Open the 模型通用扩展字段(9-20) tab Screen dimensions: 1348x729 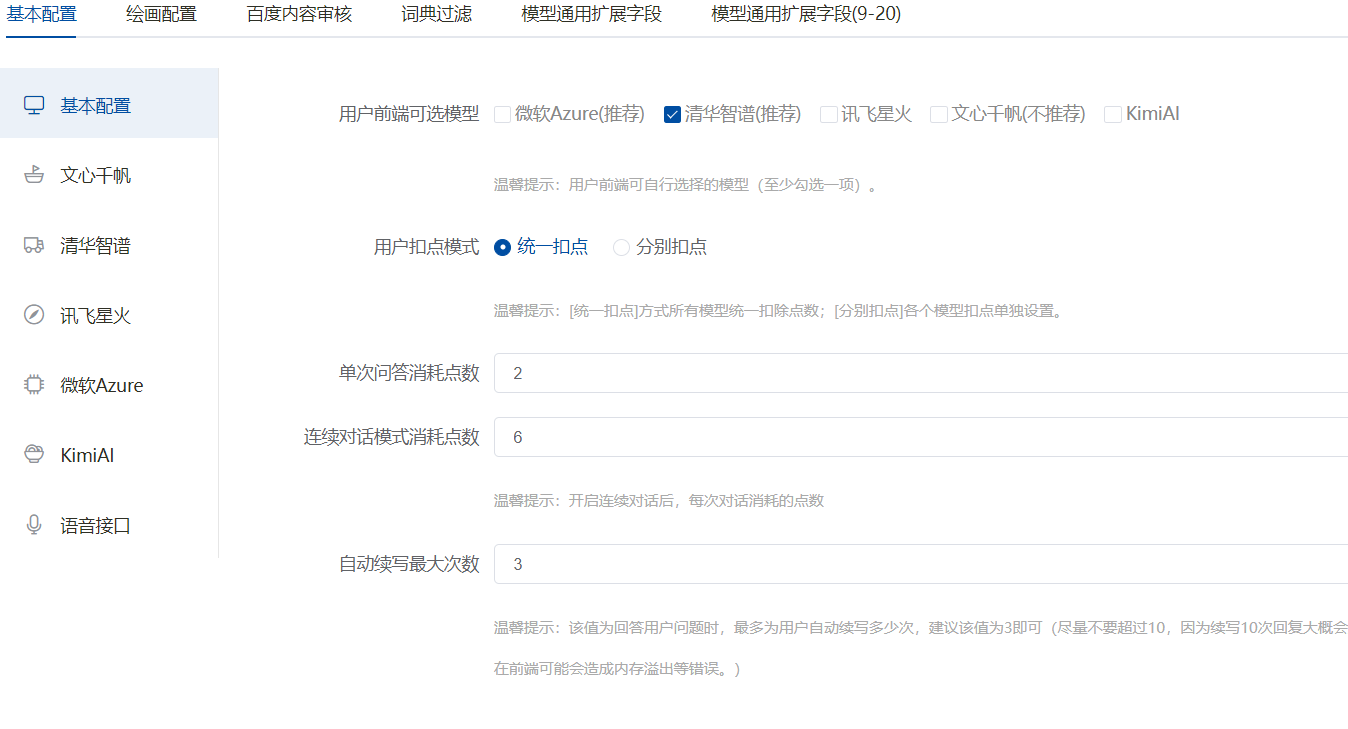pos(806,14)
